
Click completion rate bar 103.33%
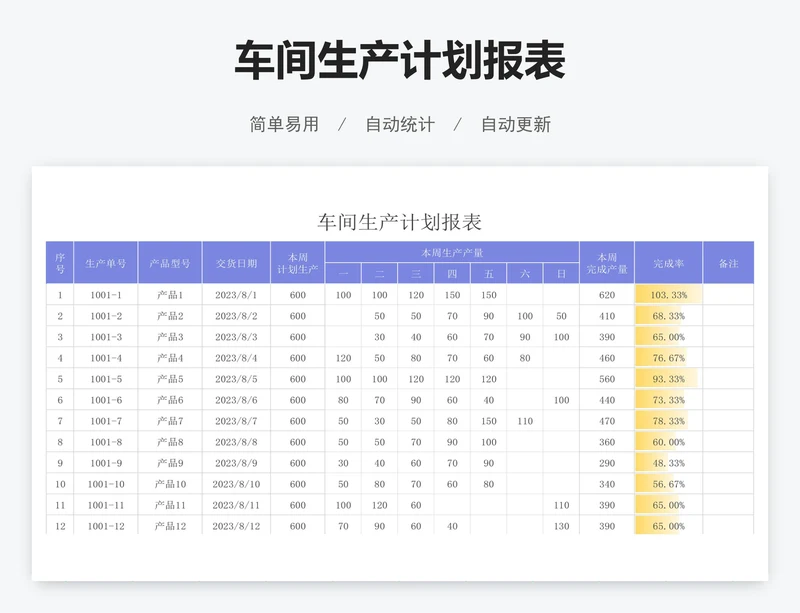coord(668,295)
